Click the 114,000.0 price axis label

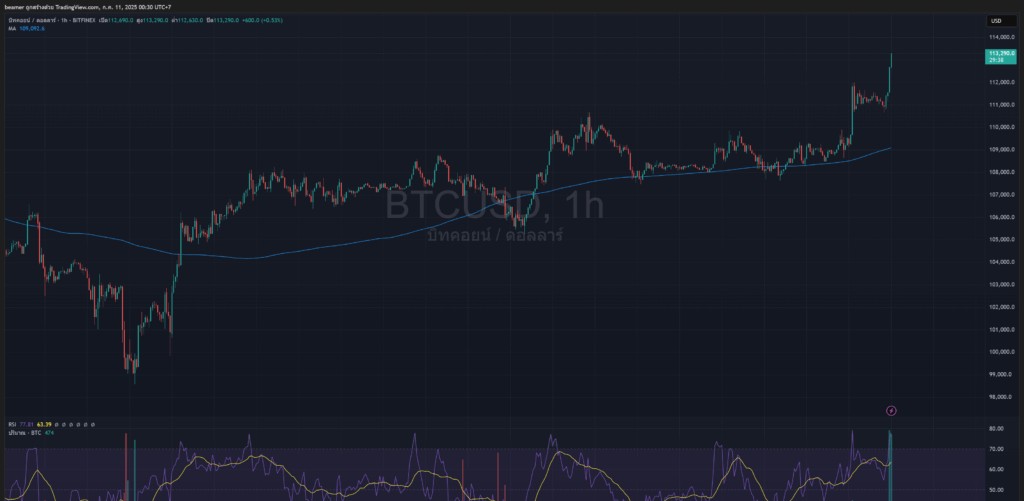[x=1001, y=37]
